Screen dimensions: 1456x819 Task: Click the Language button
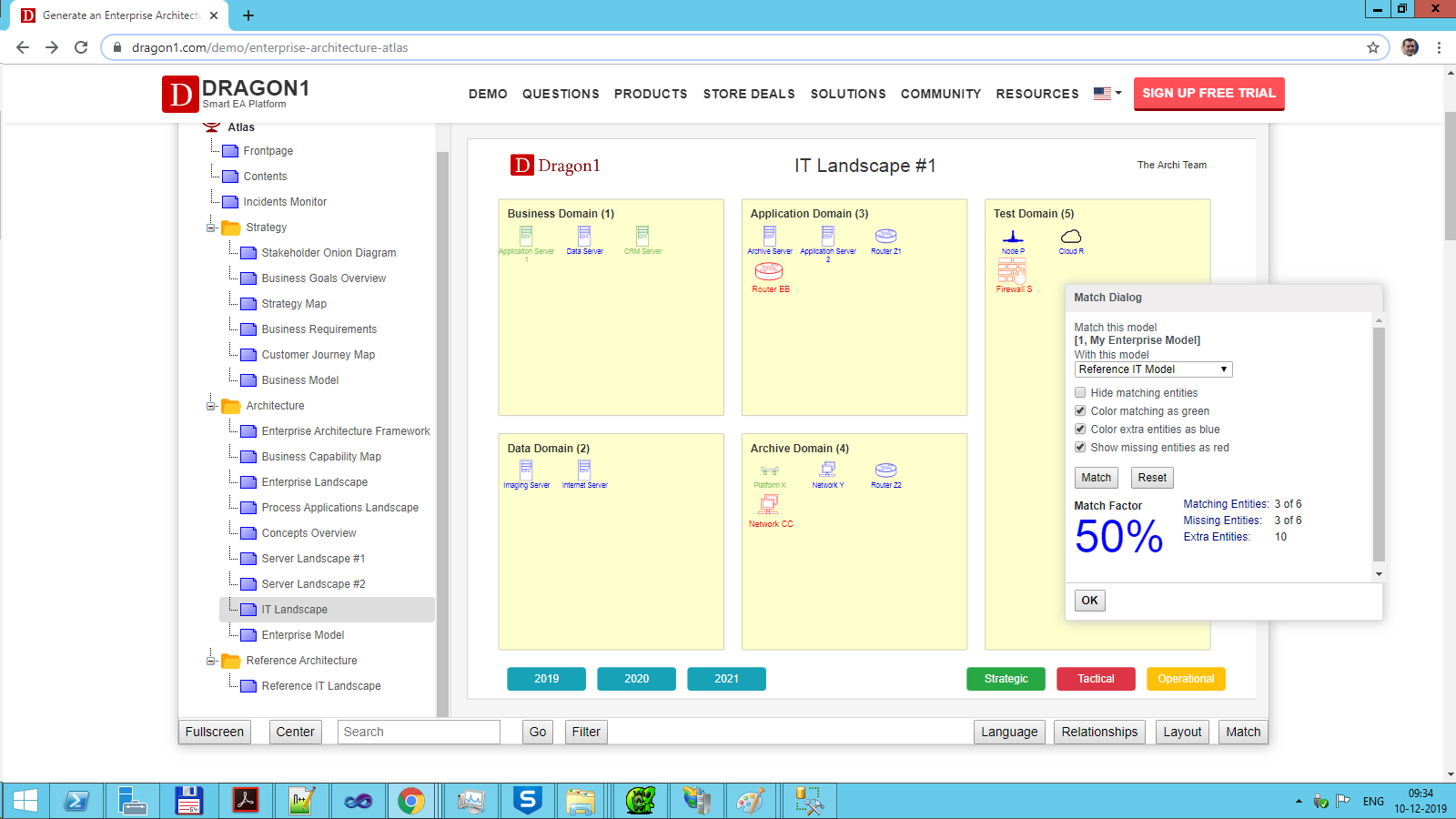coord(1009,732)
